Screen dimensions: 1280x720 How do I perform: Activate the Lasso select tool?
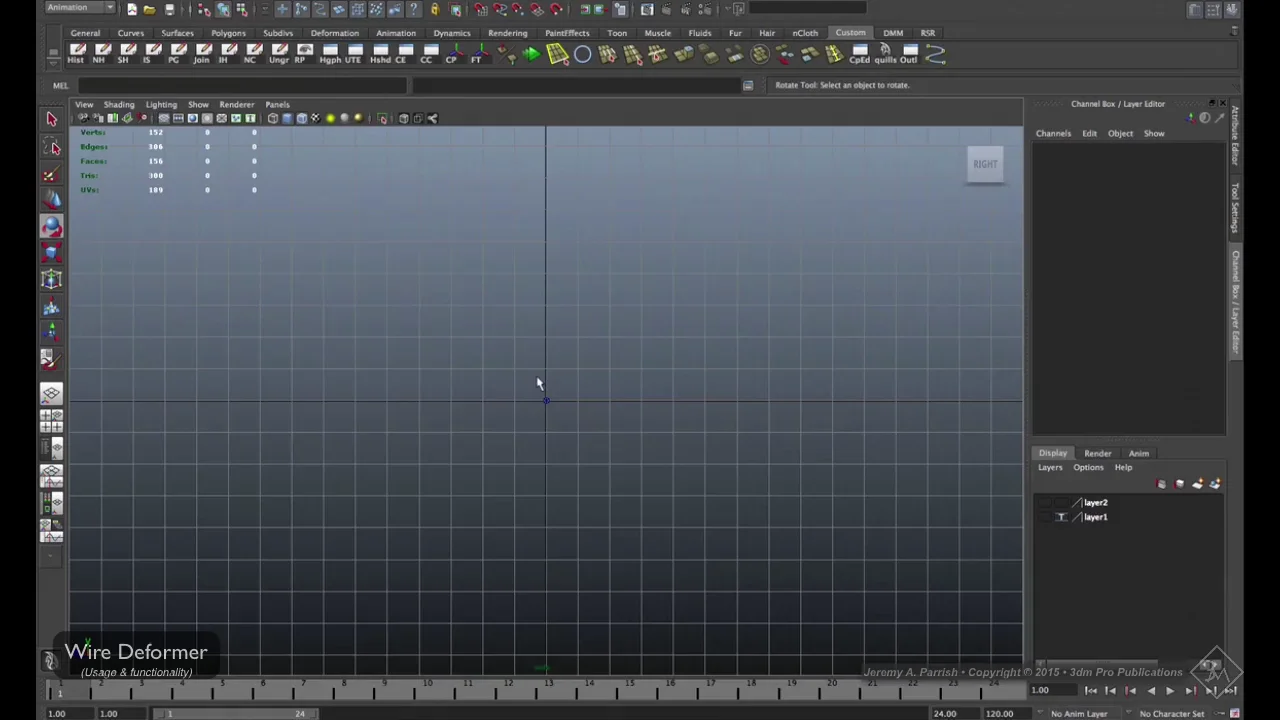pyautogui.click(x=52, y=148)
